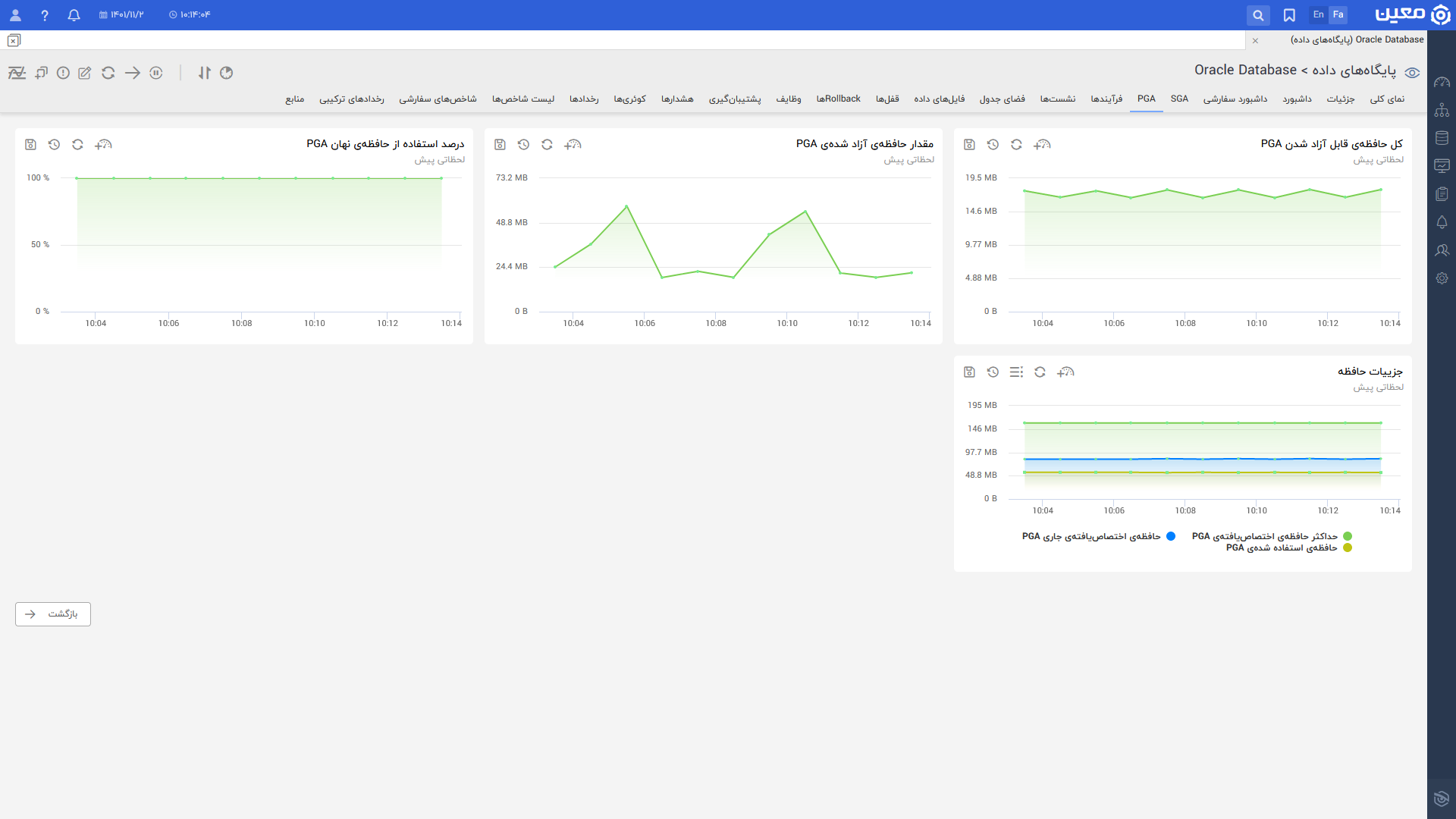This screenshot has width=1456, height=819.
Task: Click the edit pencil icon in the toolbar
Action: coord(85,73)
